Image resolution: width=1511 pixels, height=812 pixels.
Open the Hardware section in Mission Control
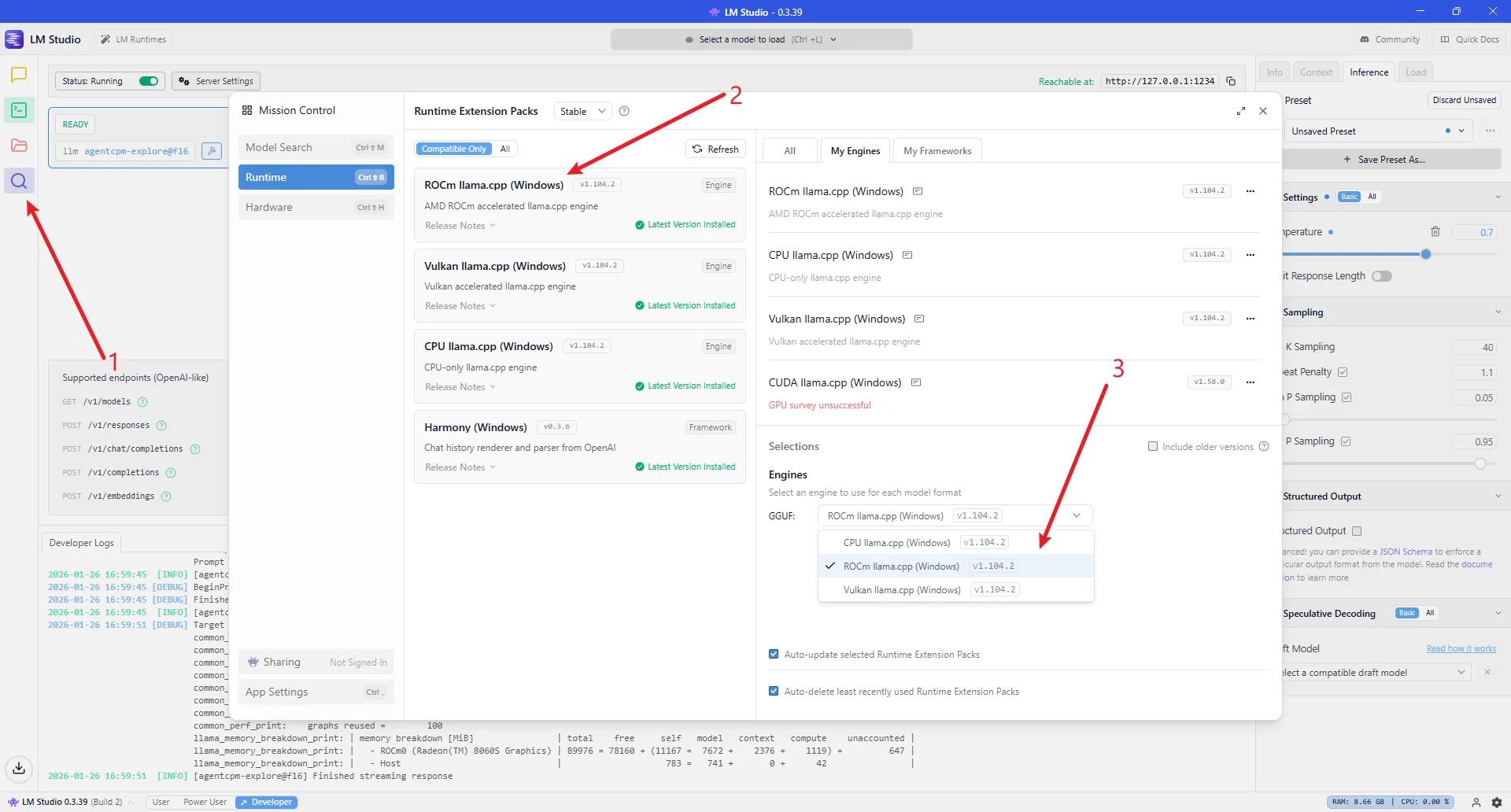[x=316, y=207]
